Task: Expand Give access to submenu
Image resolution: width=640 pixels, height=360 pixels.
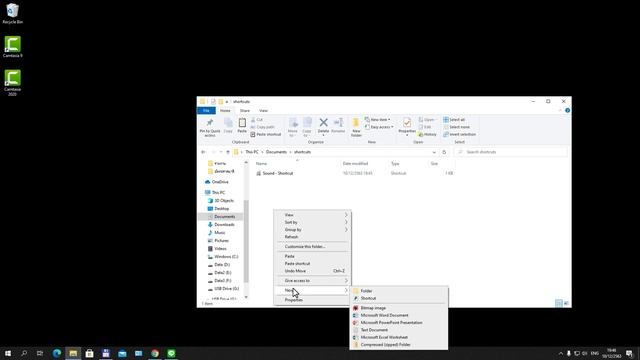Action: pyautogui.click(x=313, y=281)
